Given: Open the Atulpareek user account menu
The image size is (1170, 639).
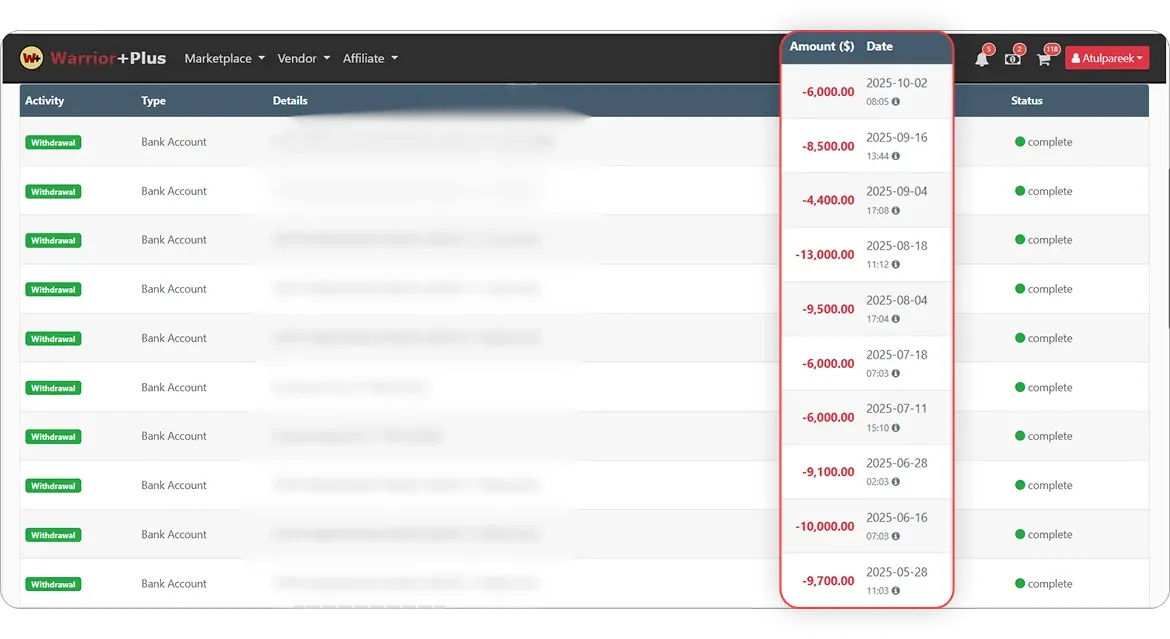Looking at the screenshot, I should (x=1106, y=58).
